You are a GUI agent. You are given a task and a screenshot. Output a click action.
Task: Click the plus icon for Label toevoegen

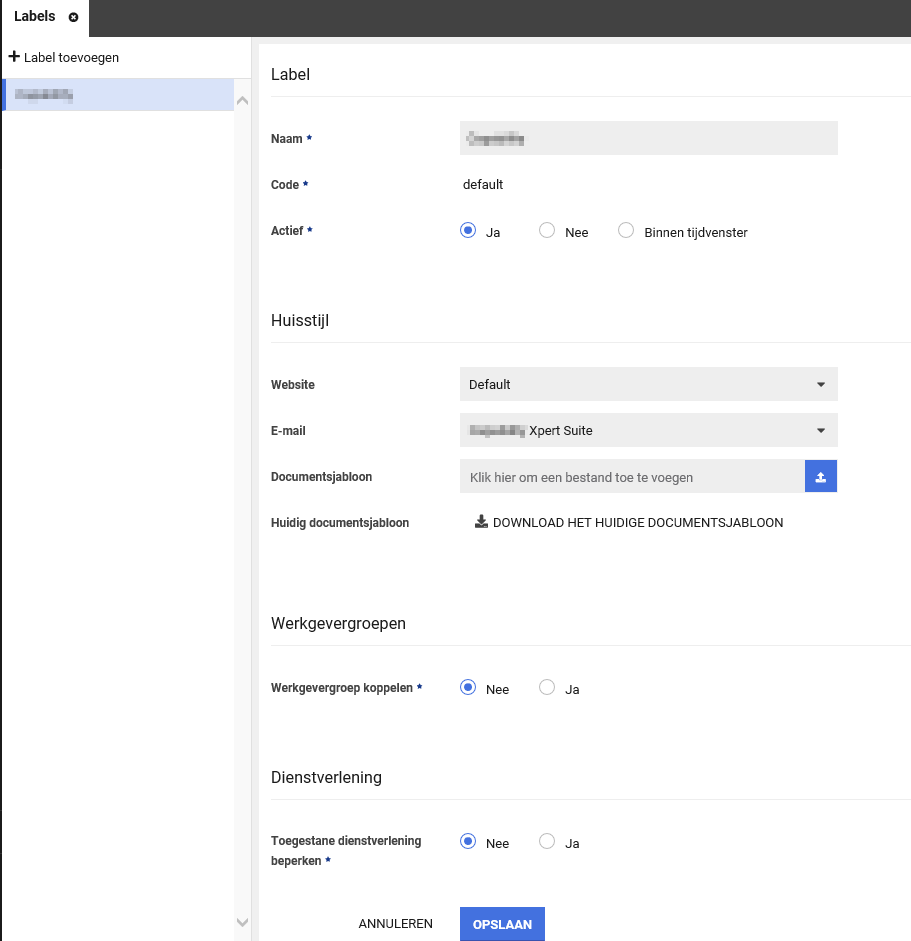[x=14, y=57]
